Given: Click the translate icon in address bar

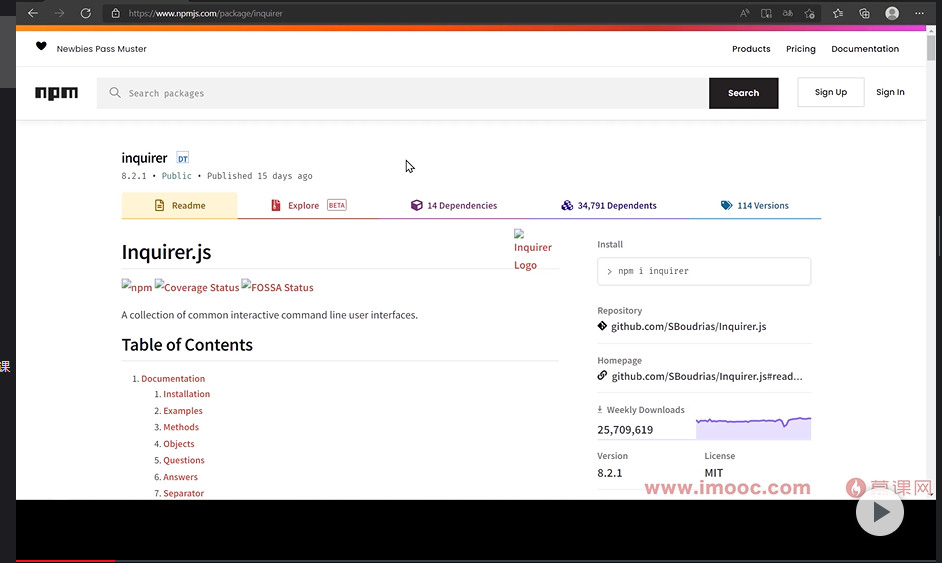Looking at the screenshot, I should coord(788,13).
